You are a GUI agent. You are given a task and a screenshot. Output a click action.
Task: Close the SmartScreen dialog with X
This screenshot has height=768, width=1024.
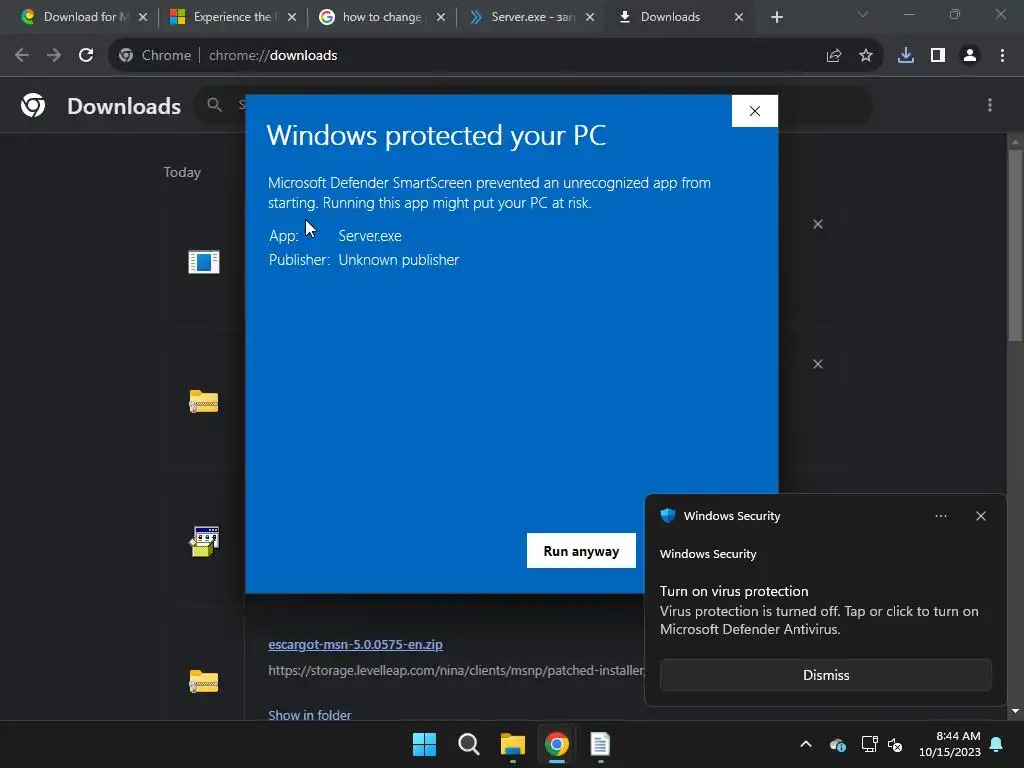pyautogui.click(x=754, y=111)
